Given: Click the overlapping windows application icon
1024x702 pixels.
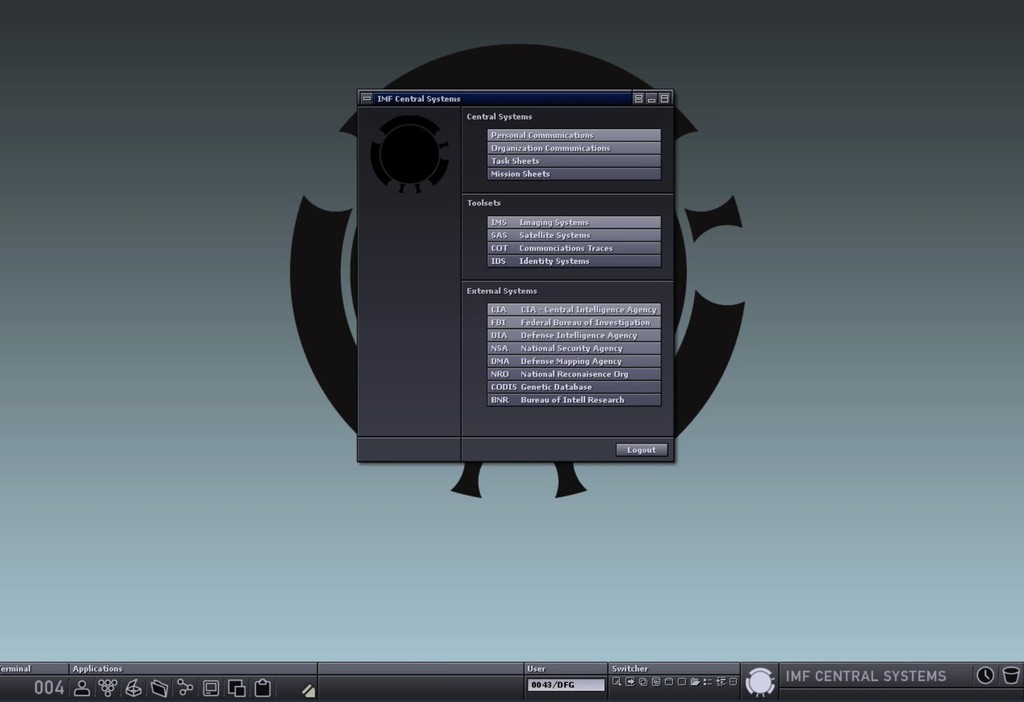Looking at the screenshot, I should tap(236, 688).
